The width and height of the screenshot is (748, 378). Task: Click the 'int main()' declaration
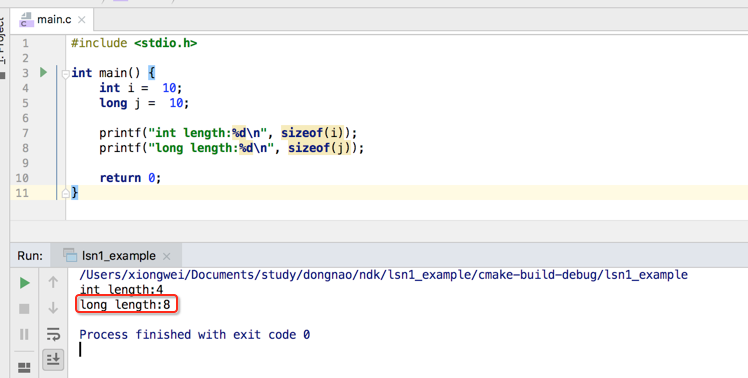pos(106,73)
